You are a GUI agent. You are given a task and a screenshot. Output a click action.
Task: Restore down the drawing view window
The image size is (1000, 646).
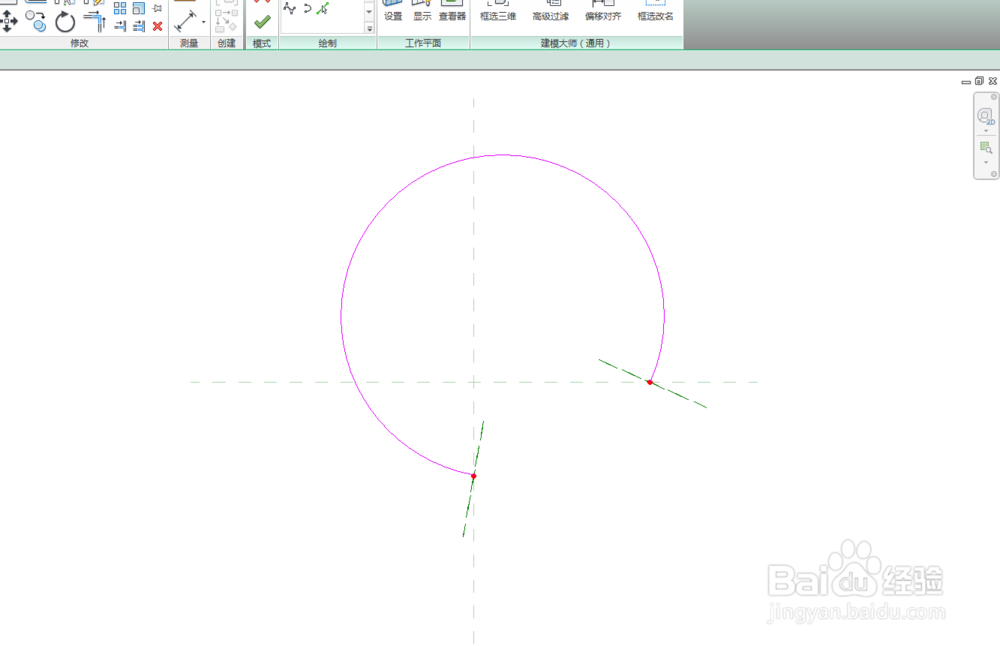(979, 81)
